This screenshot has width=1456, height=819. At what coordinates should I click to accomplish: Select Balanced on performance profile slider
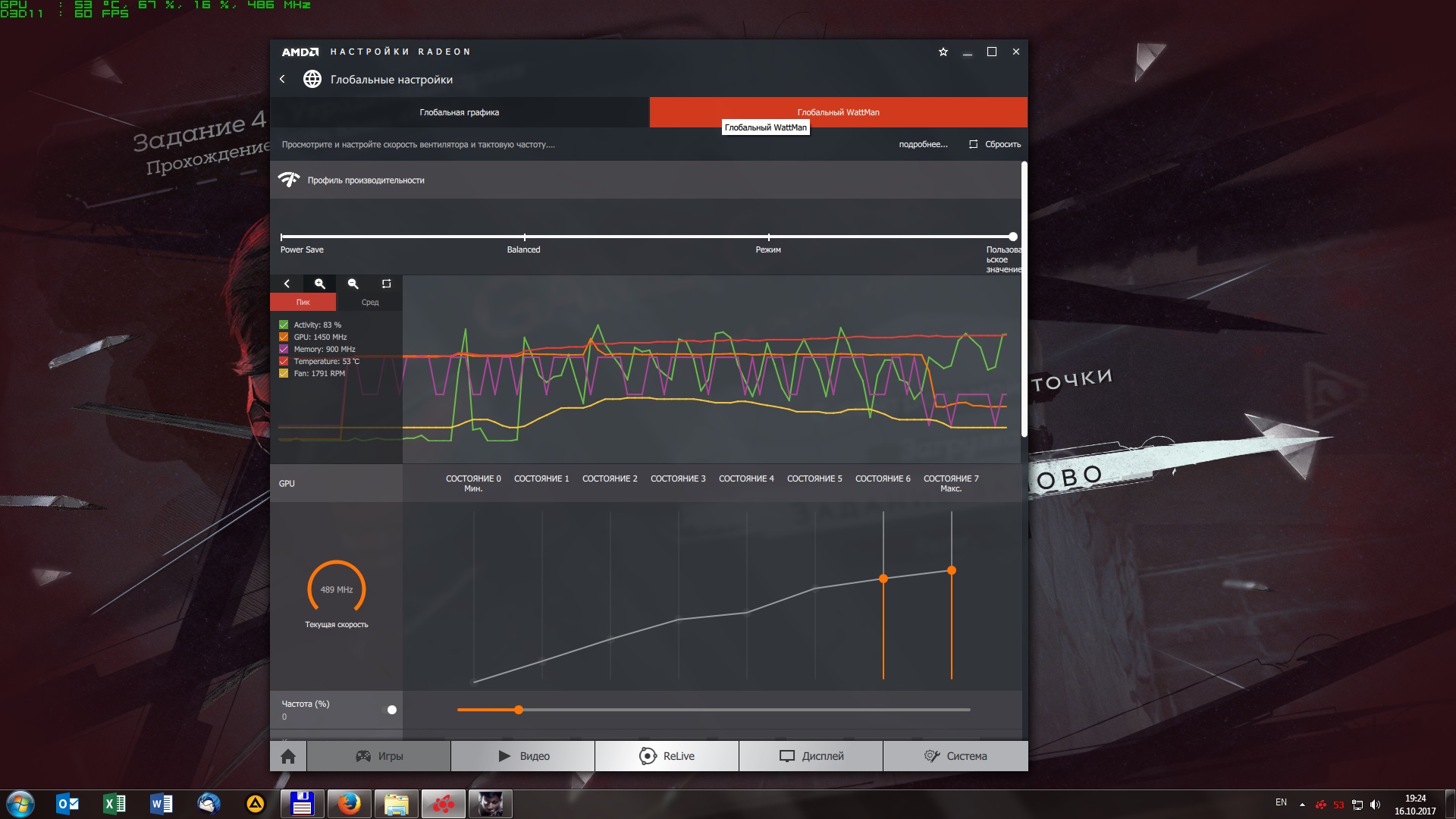coord(524,237)
